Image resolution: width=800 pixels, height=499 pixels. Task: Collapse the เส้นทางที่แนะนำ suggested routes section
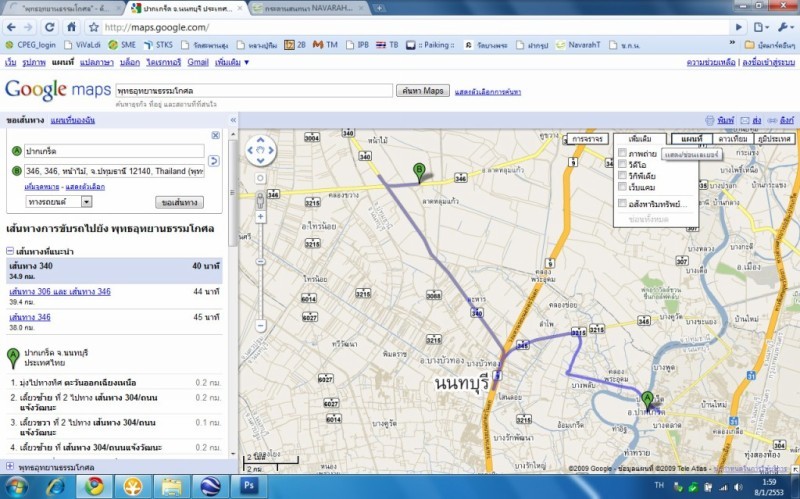(x=10, y=251)
